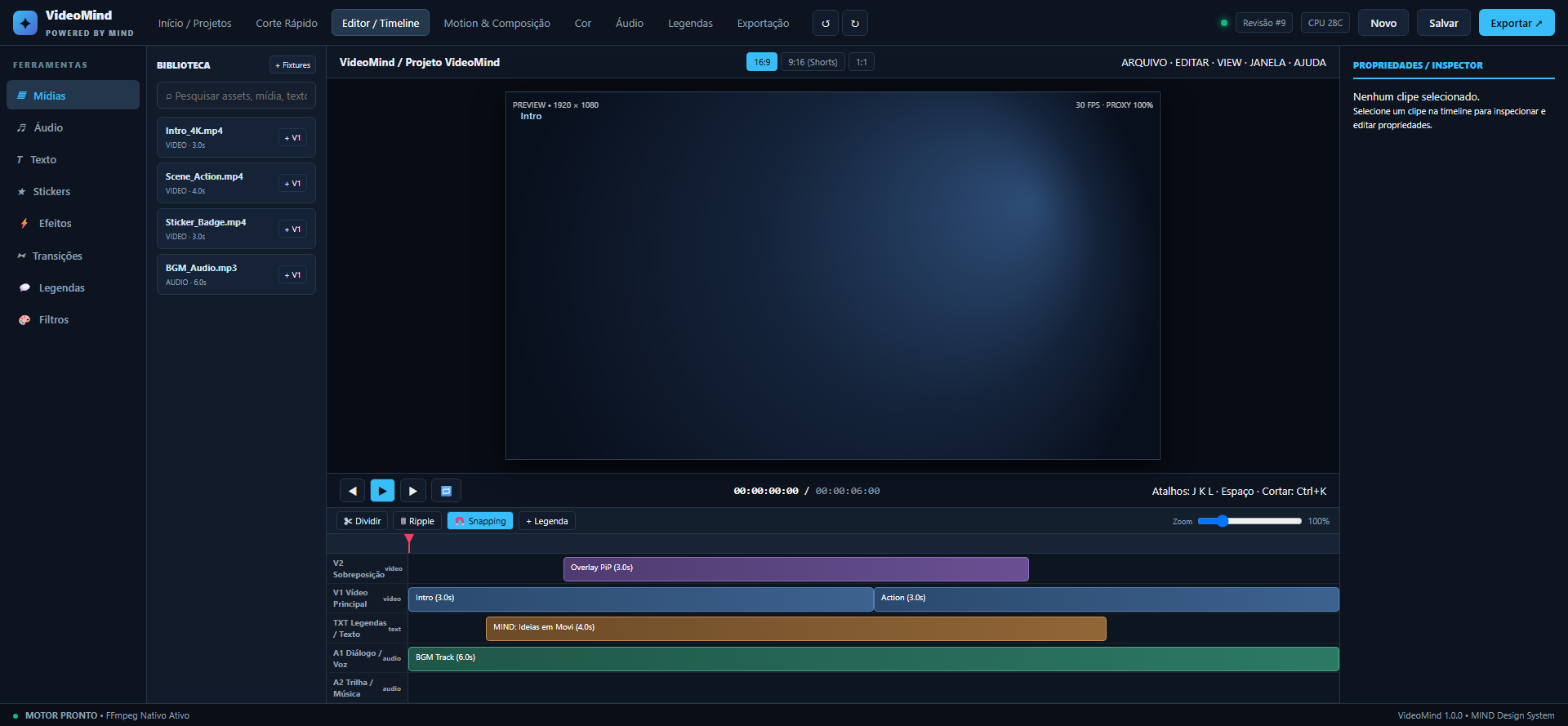
Task: Open the Revisão #9 badge
Action: [1264, 23]
